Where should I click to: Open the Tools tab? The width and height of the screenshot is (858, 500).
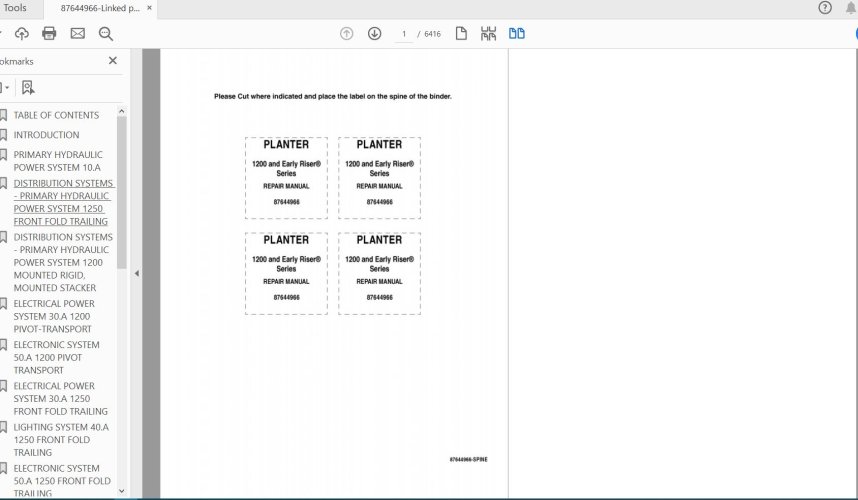click(x=15, y=8)
